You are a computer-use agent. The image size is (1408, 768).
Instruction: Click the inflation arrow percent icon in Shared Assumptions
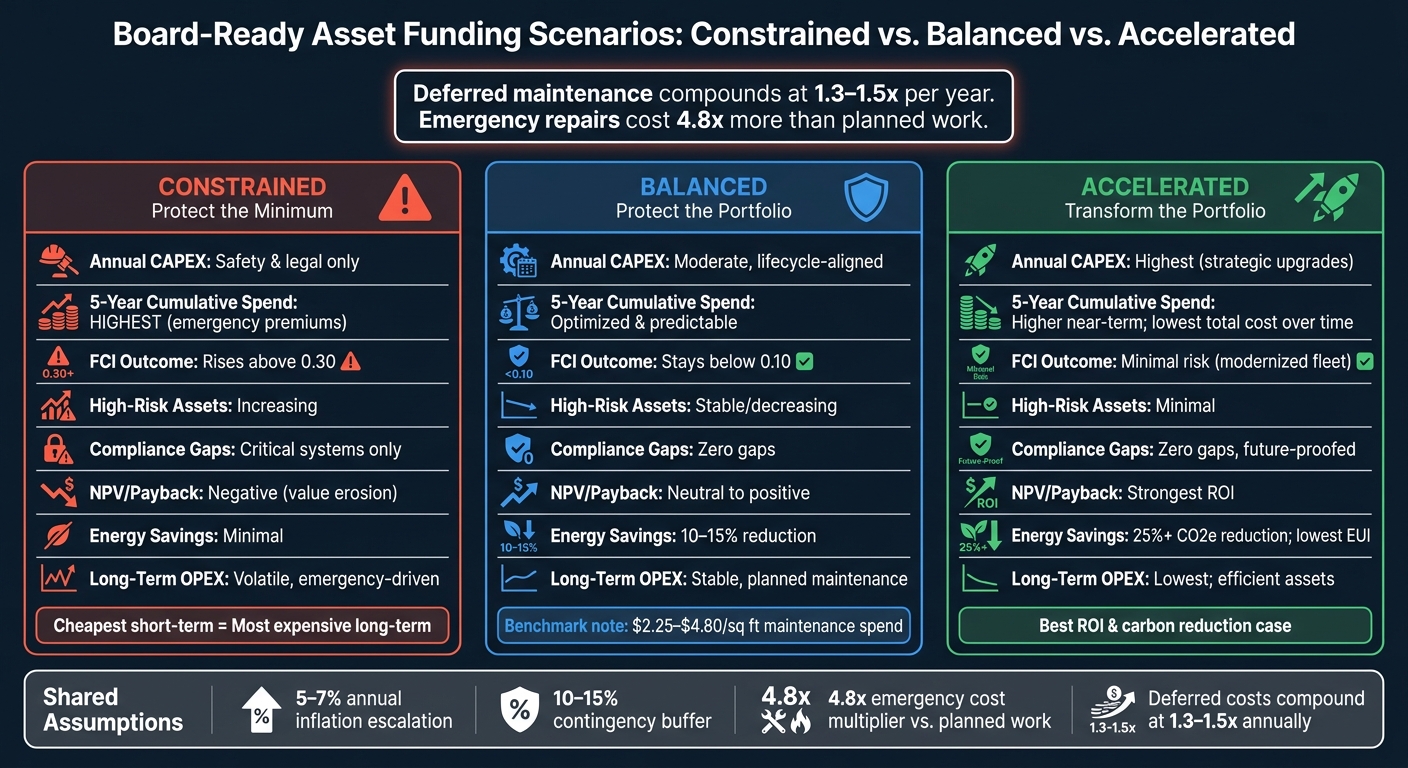pyautogui.click(x=262, y=710)
